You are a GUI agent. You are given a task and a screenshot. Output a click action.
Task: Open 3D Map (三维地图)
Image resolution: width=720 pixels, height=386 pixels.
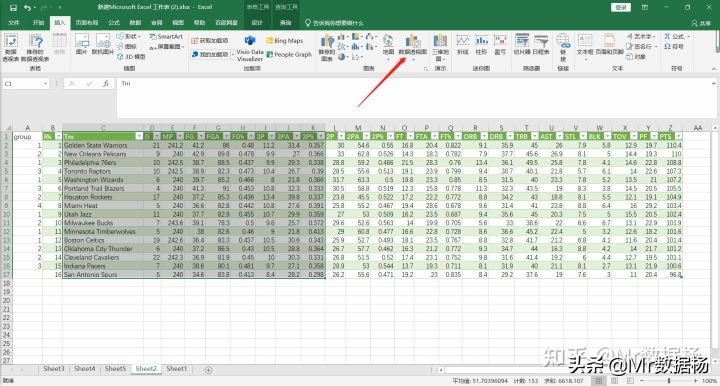[x=440, y=48]
